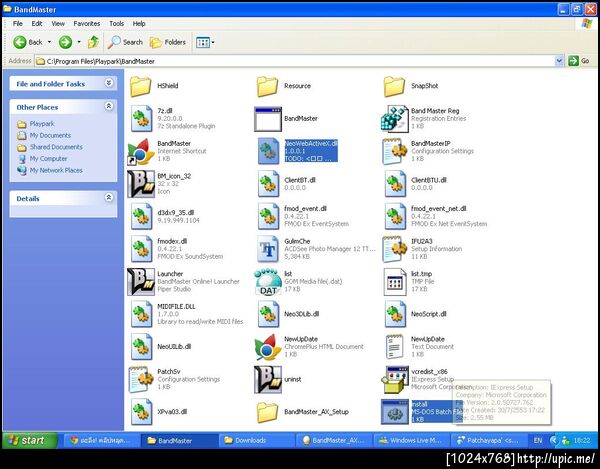Image resolution: width=600 pixels, height=469 pixels.
Task: Open the File menu
Action: [x=18, y=23]
